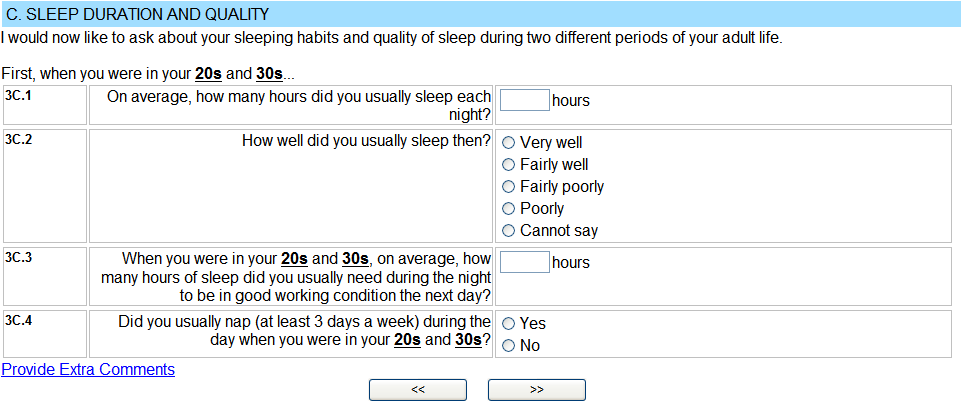The height and width of the screenshot is (411, 961).
Task: Open the Provide Extra Comments link
Action: point(88,370)
